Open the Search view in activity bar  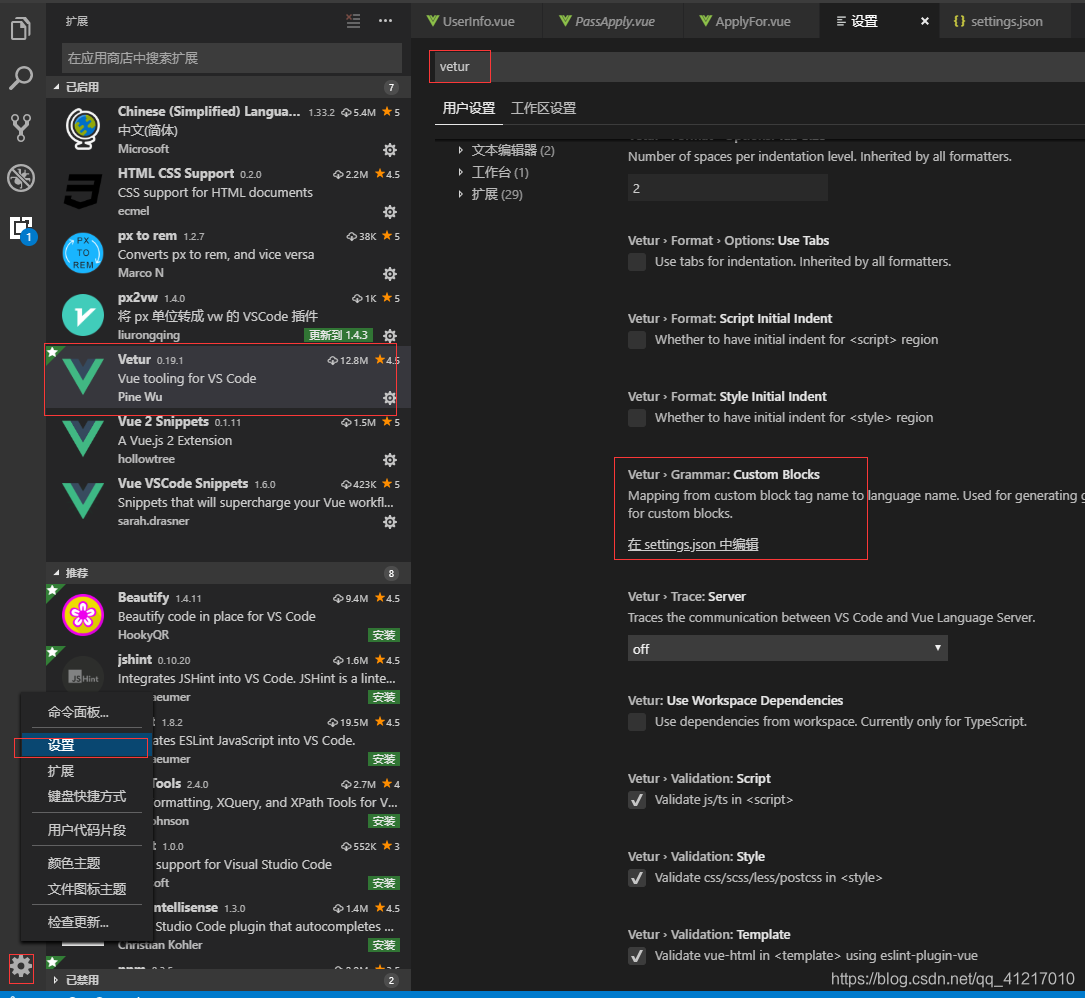pyautogui.click(x=21, y=78)
